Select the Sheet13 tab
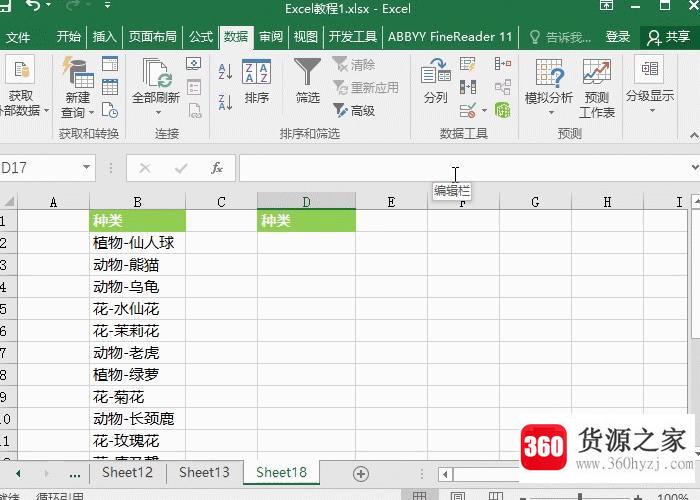Screen dimensions: 700x500 coord(204,472)
